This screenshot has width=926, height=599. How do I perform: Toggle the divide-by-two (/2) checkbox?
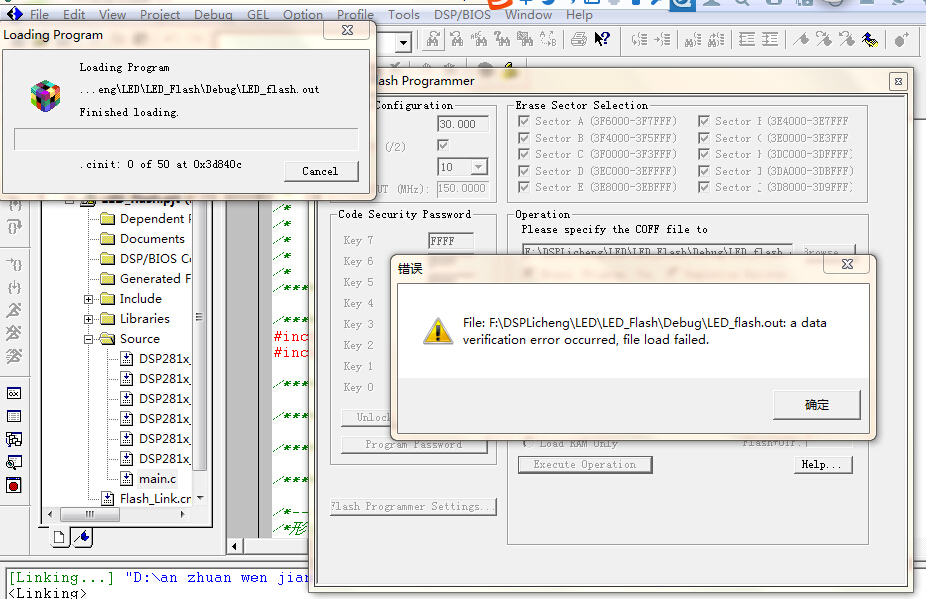pyautogui.click(x=443, y=145)
